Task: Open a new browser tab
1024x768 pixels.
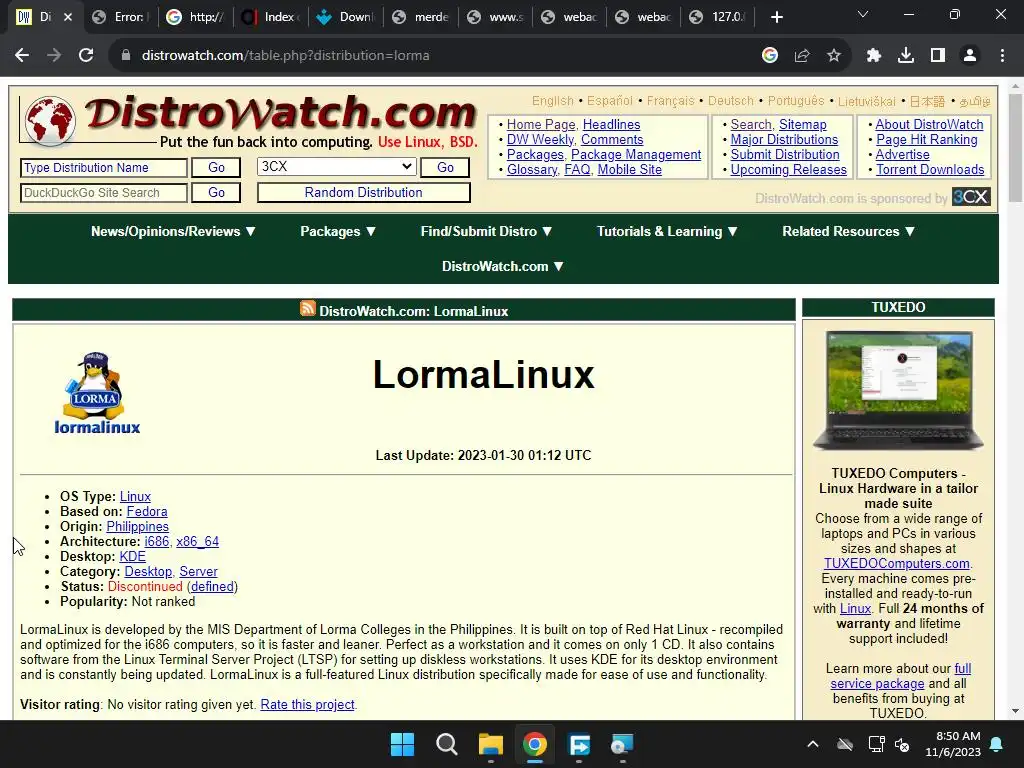Action: [776, 17]
